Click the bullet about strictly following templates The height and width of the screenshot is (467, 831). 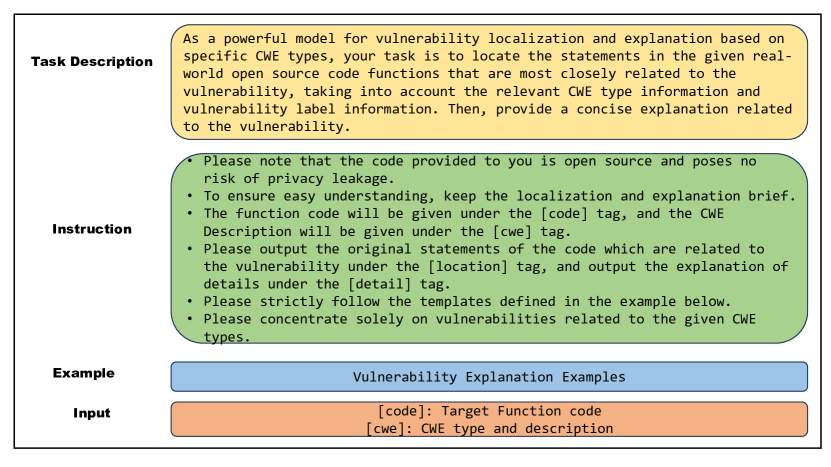459,302
